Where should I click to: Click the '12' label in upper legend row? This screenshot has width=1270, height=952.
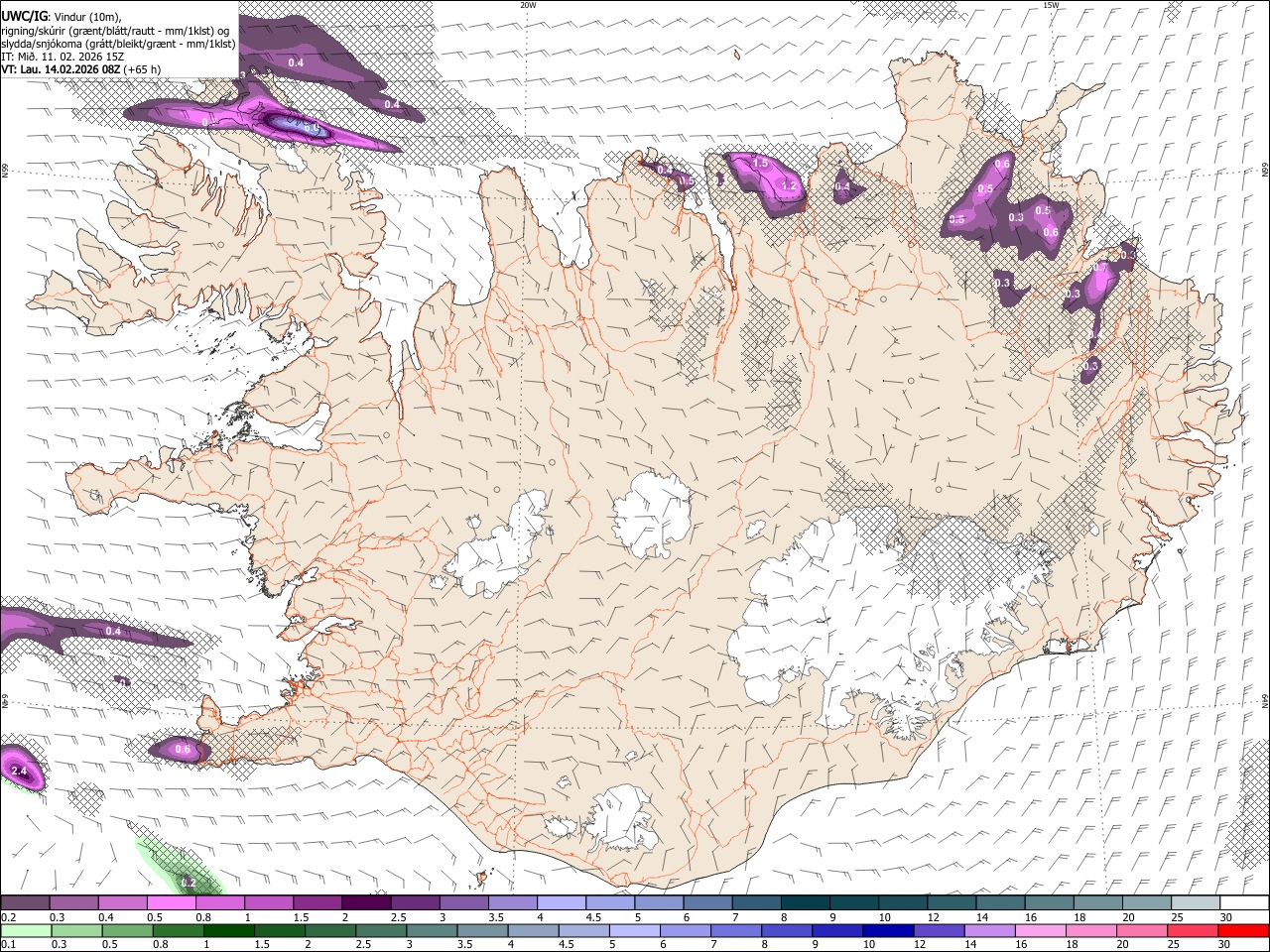click(932, 917)
